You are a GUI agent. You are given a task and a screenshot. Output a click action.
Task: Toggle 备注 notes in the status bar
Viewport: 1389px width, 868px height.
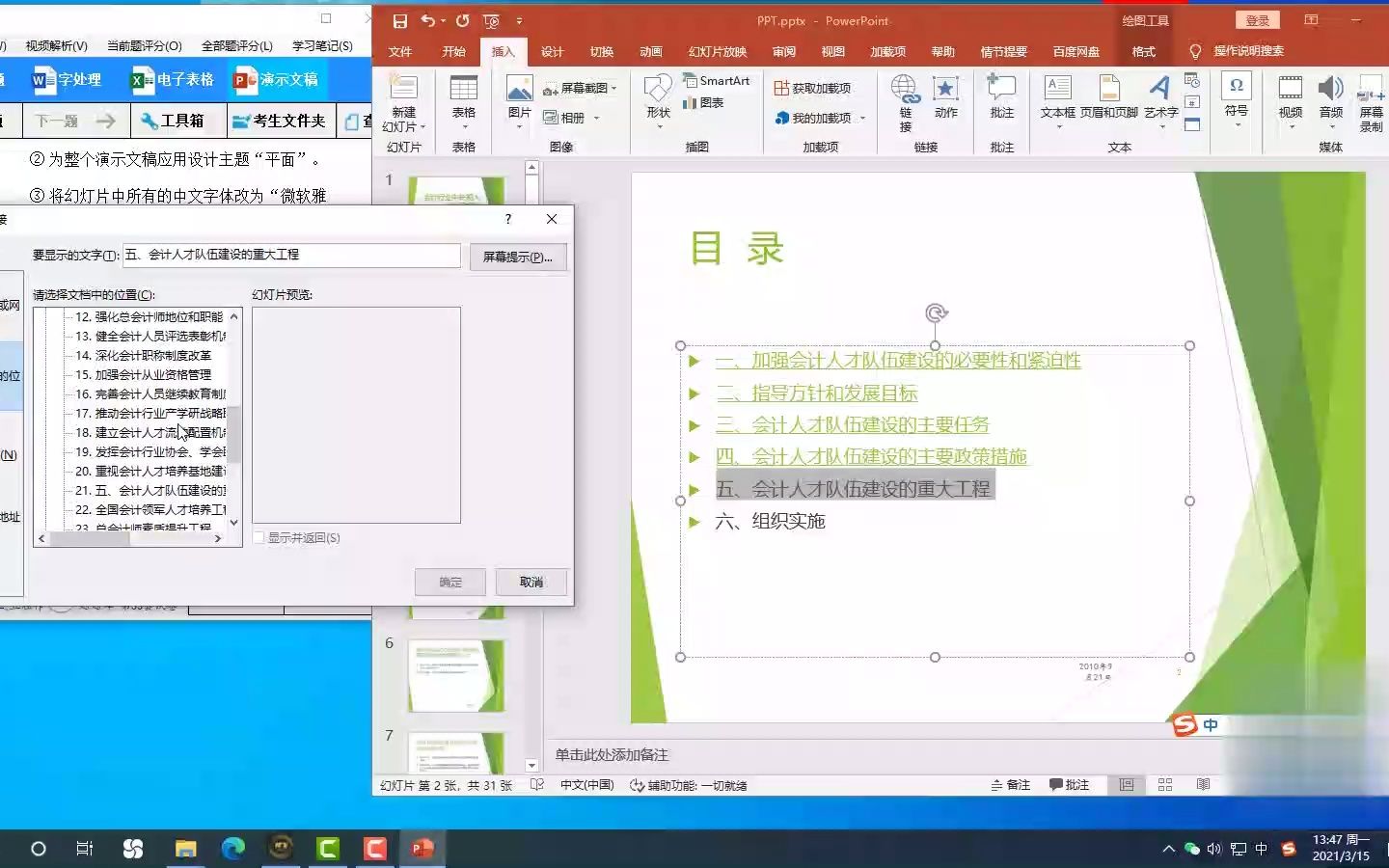[x=1011, y=785]
